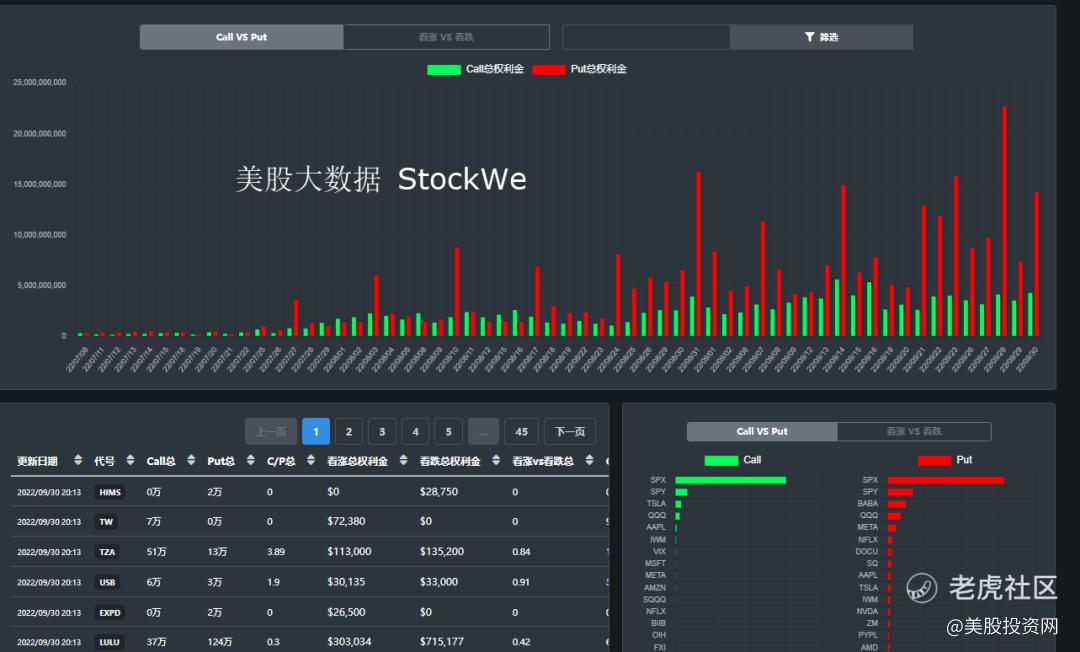
Task: Select the $715,177 cell in LULU row
Action: (x=442, y=642)
